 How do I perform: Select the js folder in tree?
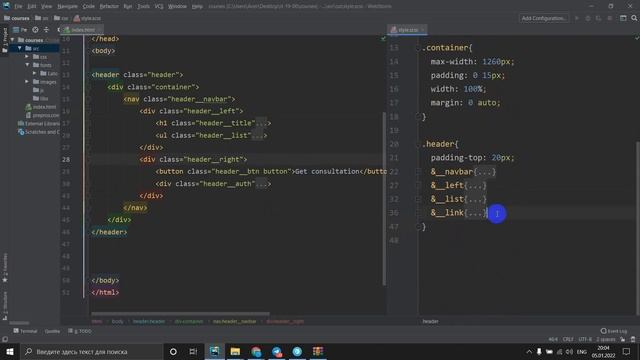coord(38,90)
